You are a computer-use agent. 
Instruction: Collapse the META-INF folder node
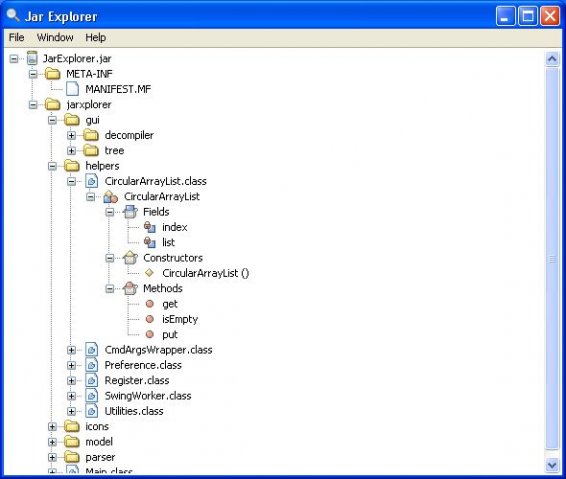point(33,74)
